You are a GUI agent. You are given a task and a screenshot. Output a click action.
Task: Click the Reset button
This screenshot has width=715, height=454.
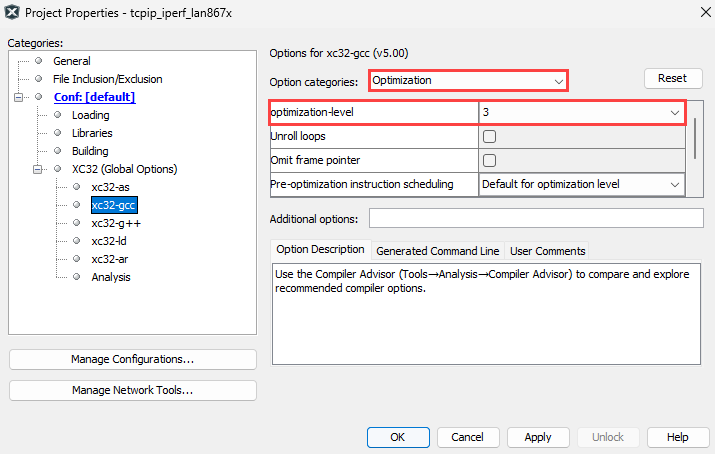tap(672, 79)
